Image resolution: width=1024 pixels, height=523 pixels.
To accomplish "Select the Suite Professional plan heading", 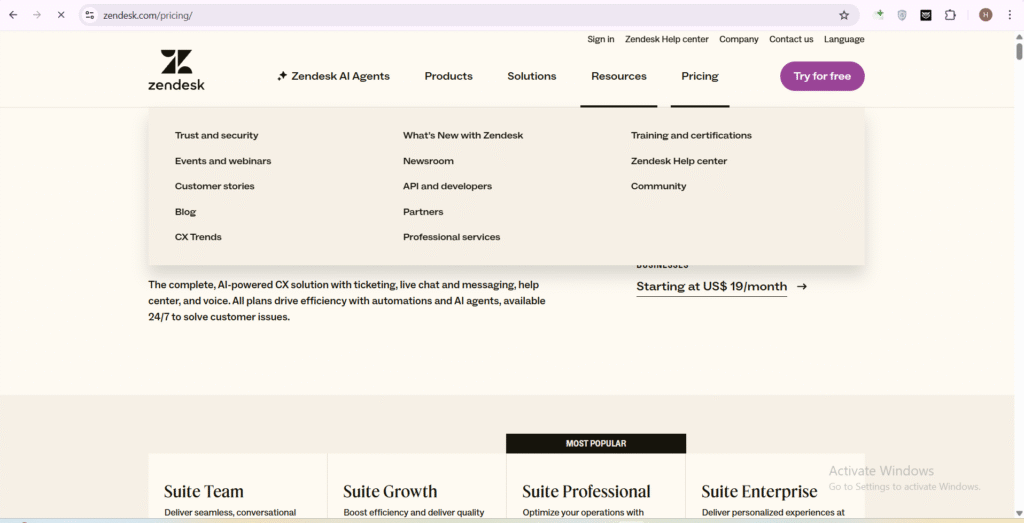I will [586, 491].
